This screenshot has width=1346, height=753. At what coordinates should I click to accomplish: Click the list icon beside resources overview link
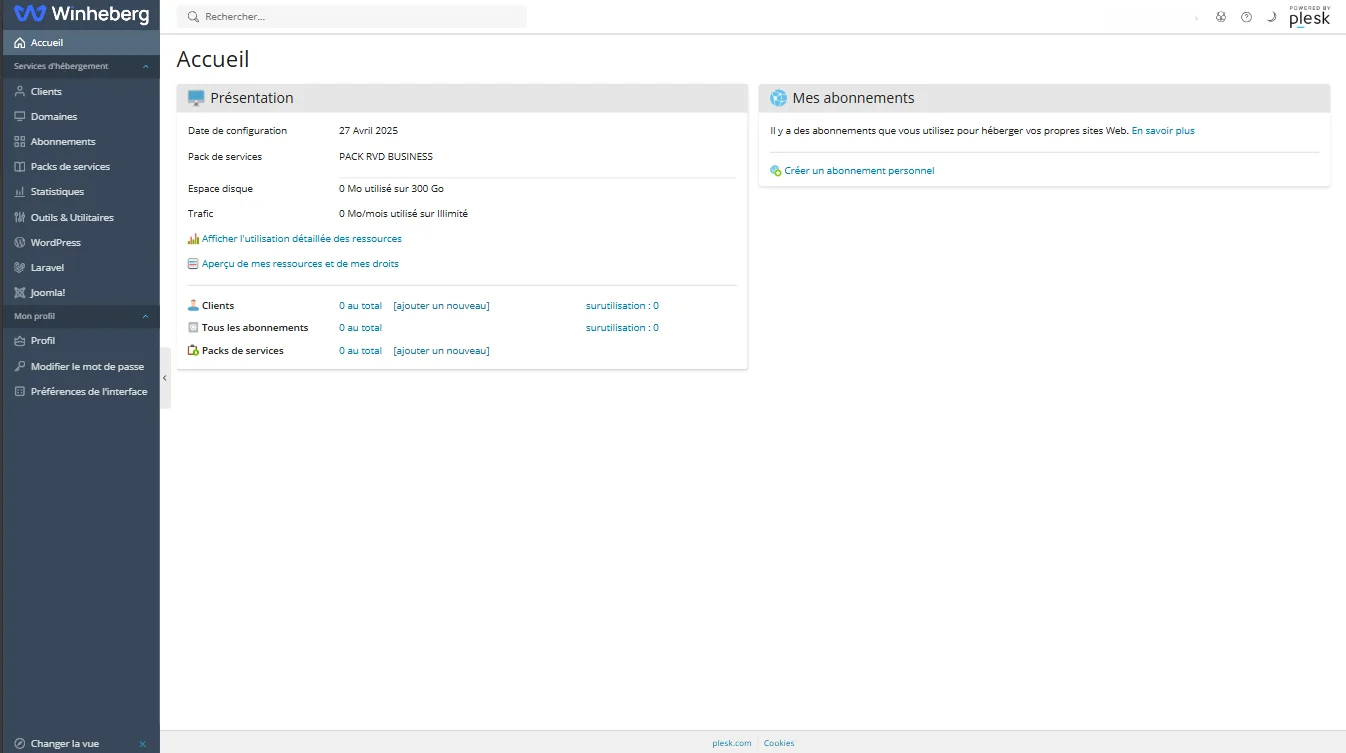pyautogui.click(x=194, y=264)
